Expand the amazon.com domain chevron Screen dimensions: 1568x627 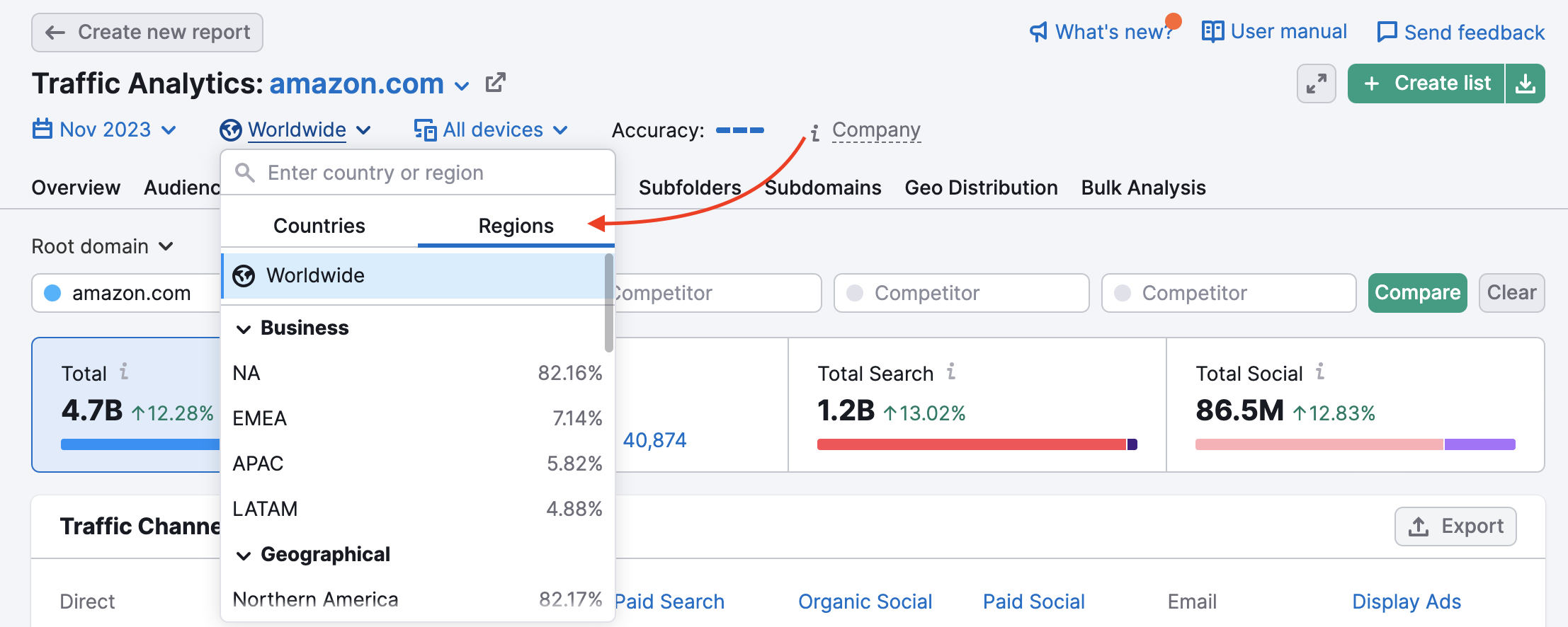[462, 86]
